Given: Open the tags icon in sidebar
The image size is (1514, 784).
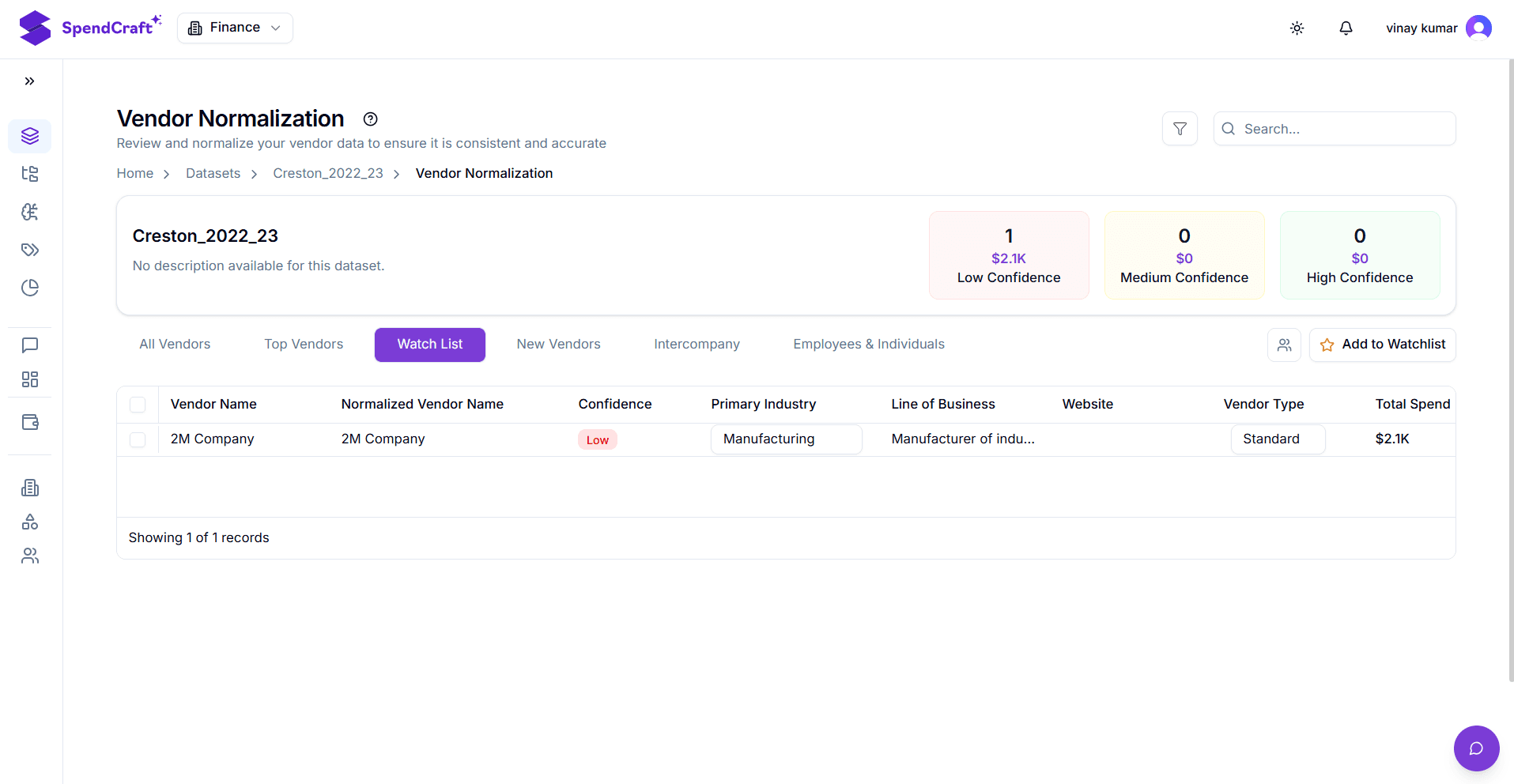Looking at the screenshot, I should (30, 250).
